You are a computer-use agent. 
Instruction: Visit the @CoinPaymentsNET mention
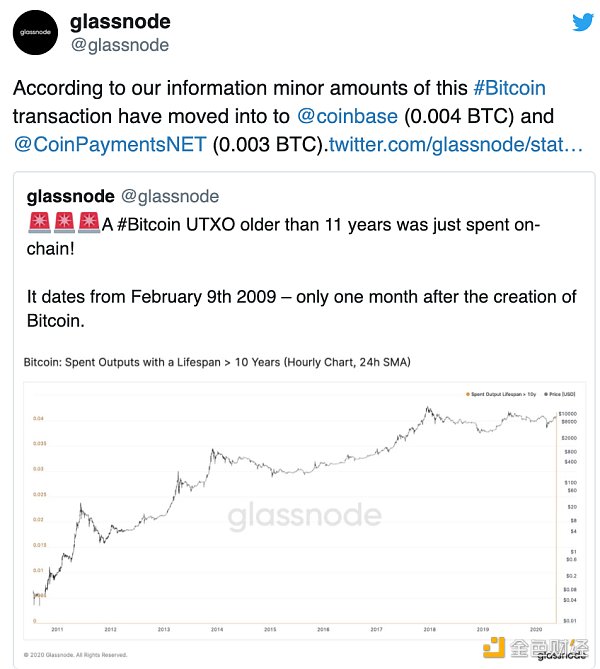tap(110, 144)
